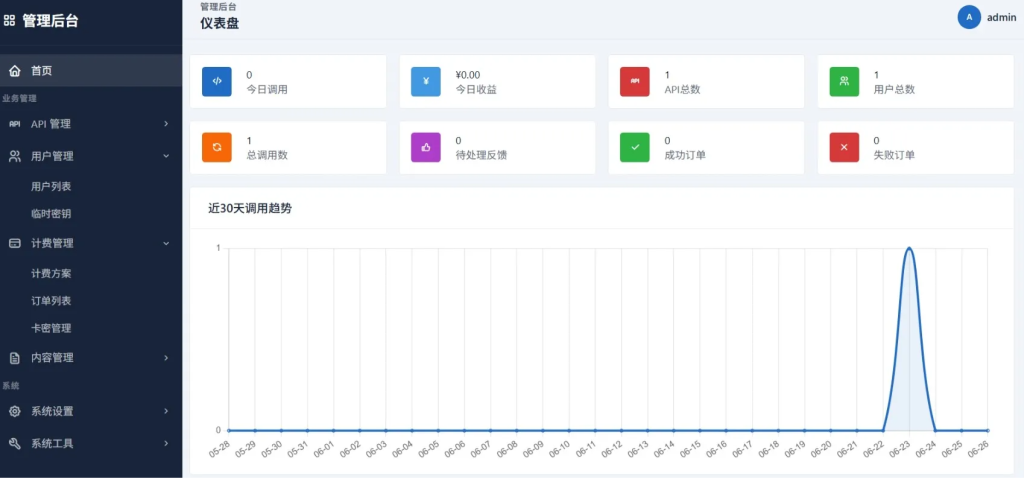Viewport: 1024px width, 479px height.
Task: Click the document icon beside 内容管理
Action: [14, 358]
